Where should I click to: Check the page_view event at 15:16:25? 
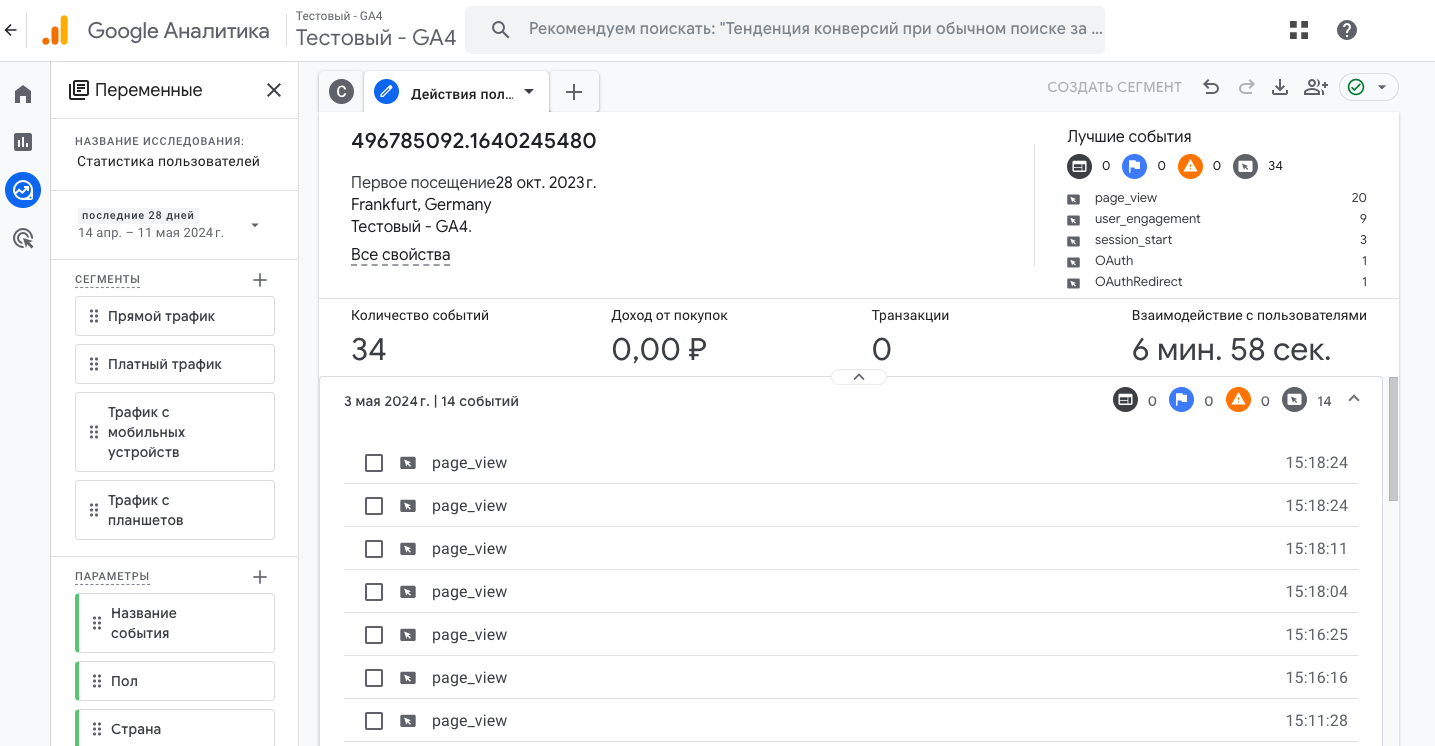(x=374, y=635)
